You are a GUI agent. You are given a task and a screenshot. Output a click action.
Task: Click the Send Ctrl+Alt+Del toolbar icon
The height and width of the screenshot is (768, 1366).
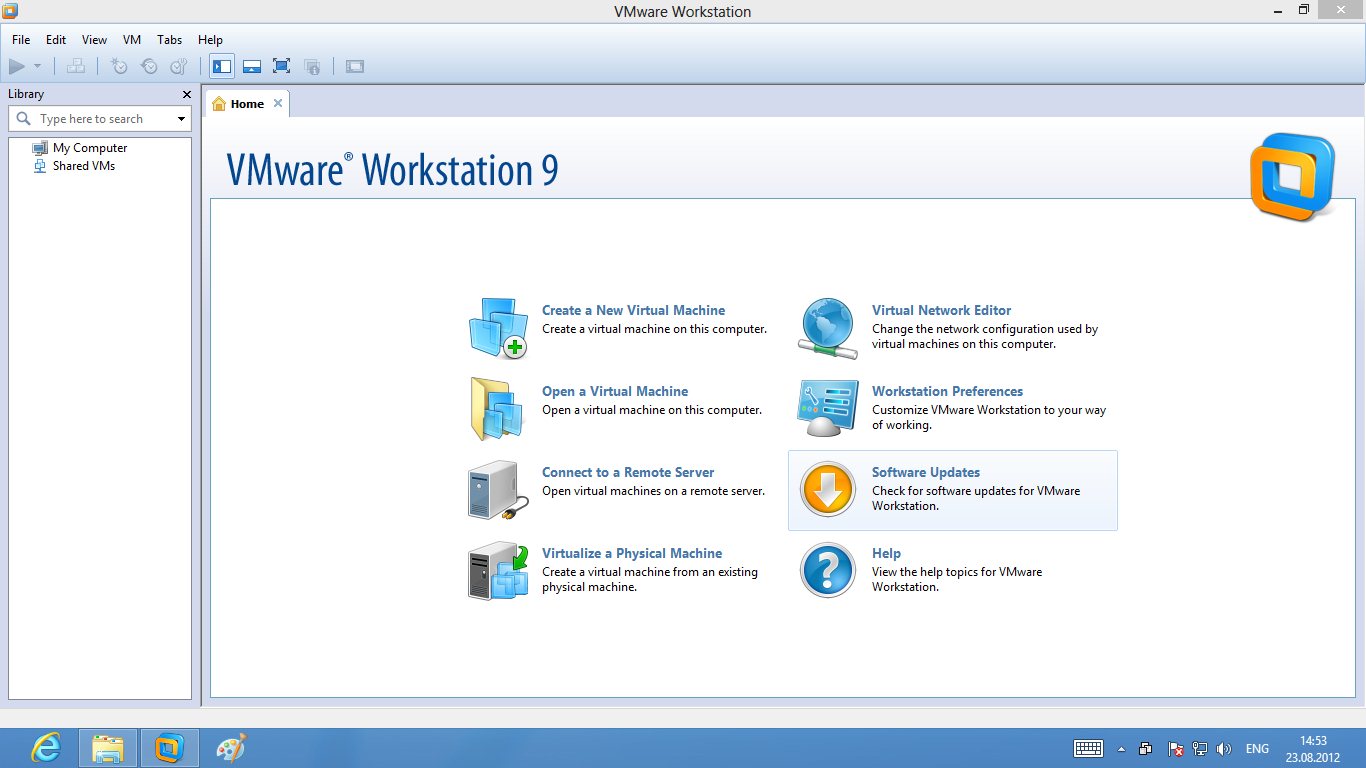pyautogui.click(x=76, y=67)
